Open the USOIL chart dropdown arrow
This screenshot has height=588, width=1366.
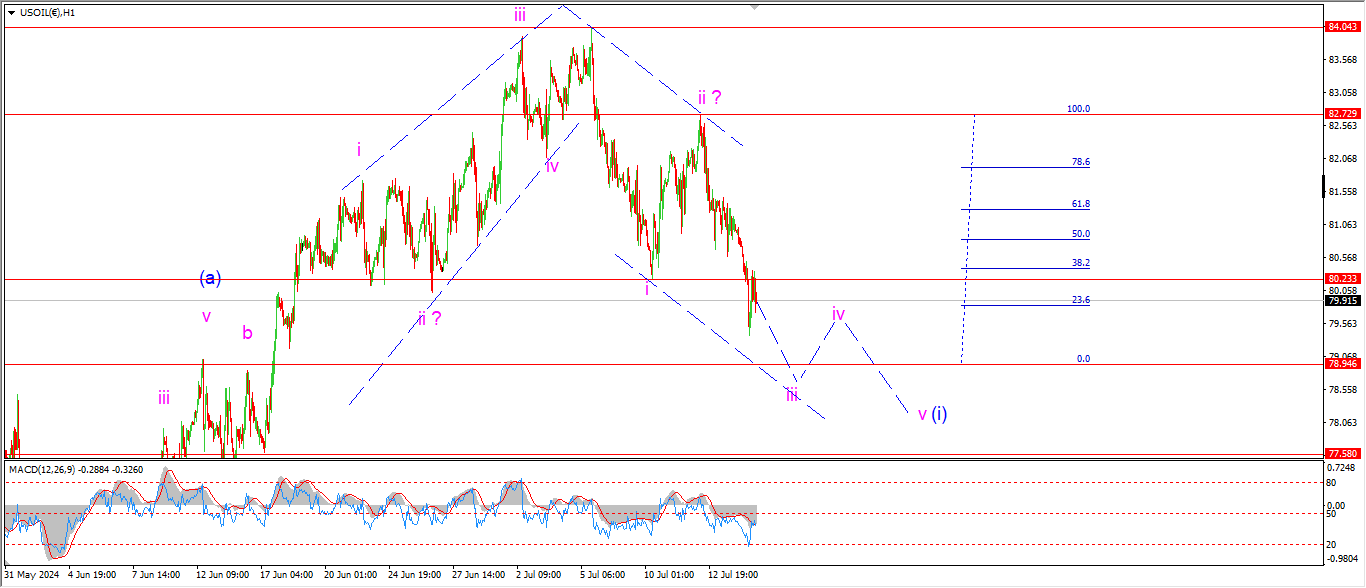11,12
